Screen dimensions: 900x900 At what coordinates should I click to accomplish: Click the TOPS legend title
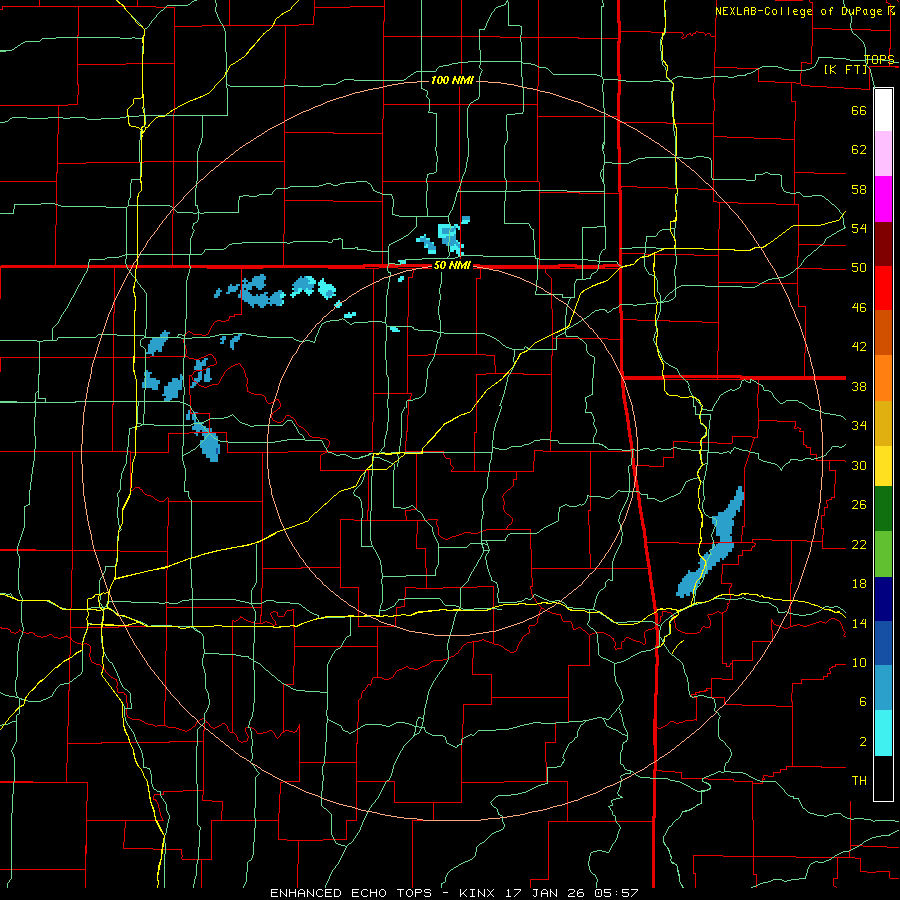pyautogui.click(x=879, y=59)
